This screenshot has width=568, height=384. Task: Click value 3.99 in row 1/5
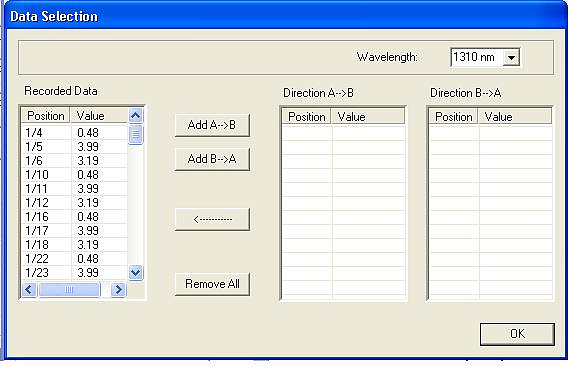[x=88, y=147]
